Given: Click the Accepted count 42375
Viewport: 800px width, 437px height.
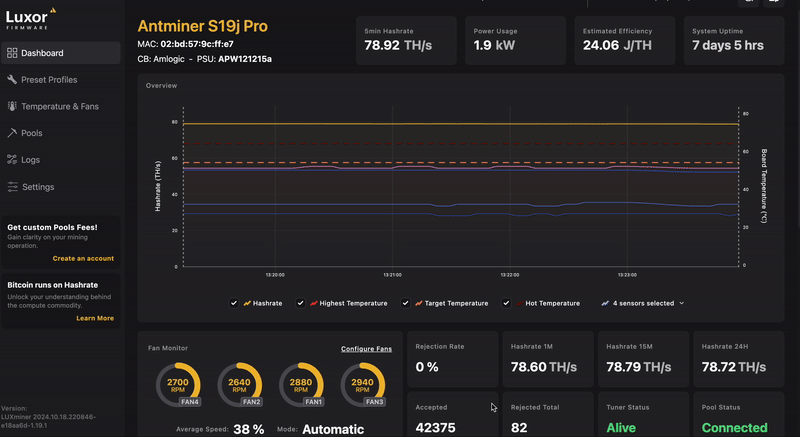Looking at the screenshot, I should [435, 428].
